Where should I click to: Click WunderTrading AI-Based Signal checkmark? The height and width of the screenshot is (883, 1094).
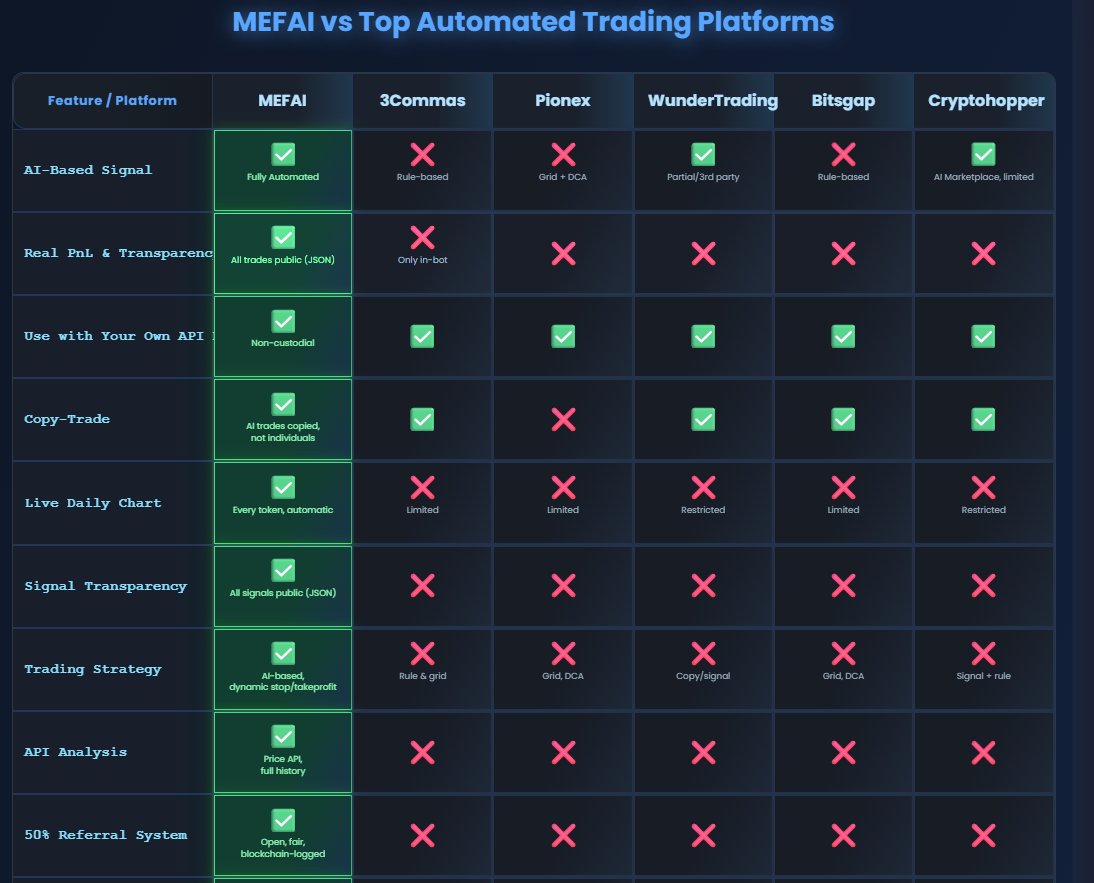703,154
